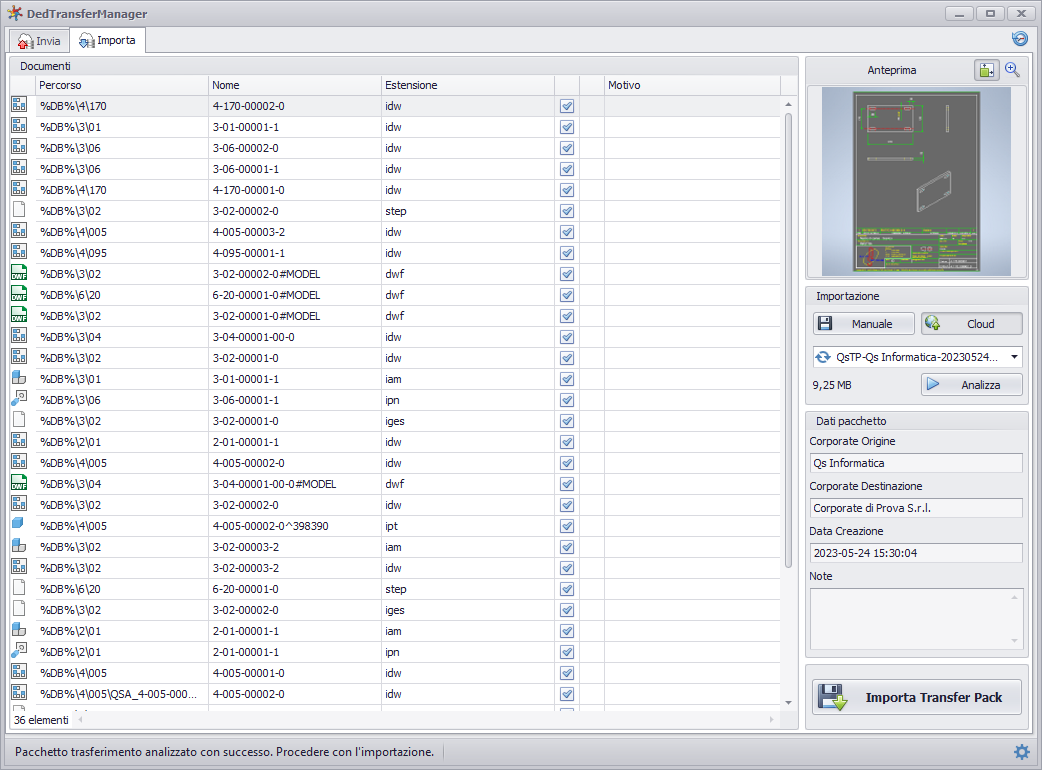The height and width of the screenshot is (770, 1042).
Task: Click assembly icon of 3-01-00001-1 iam row
Action: pos(19,377)
